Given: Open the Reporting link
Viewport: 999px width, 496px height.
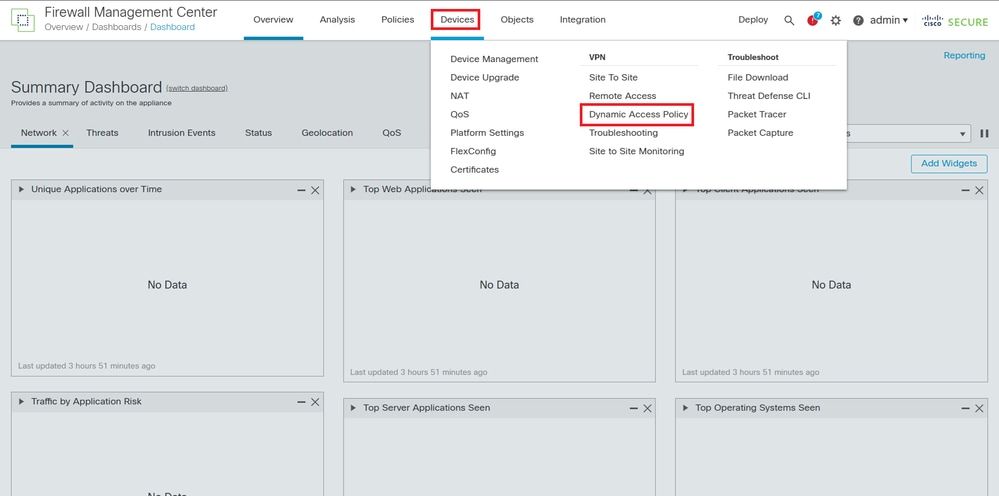Looking at the screenshot, I should click(x=964, y=56).
